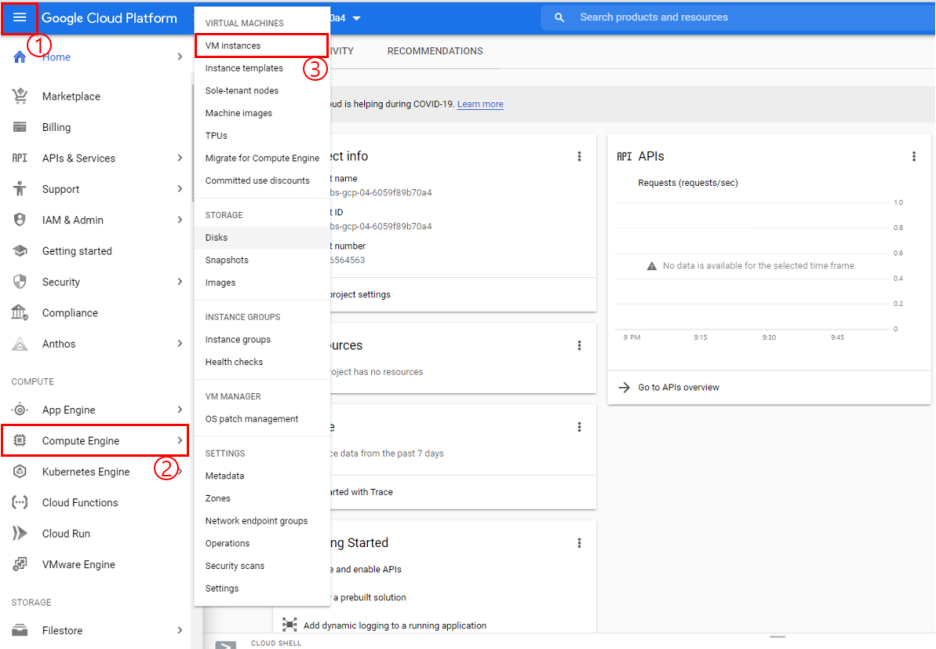Click the Cloud Shell panel bar
936x649 pixels.
pos(568,643)
